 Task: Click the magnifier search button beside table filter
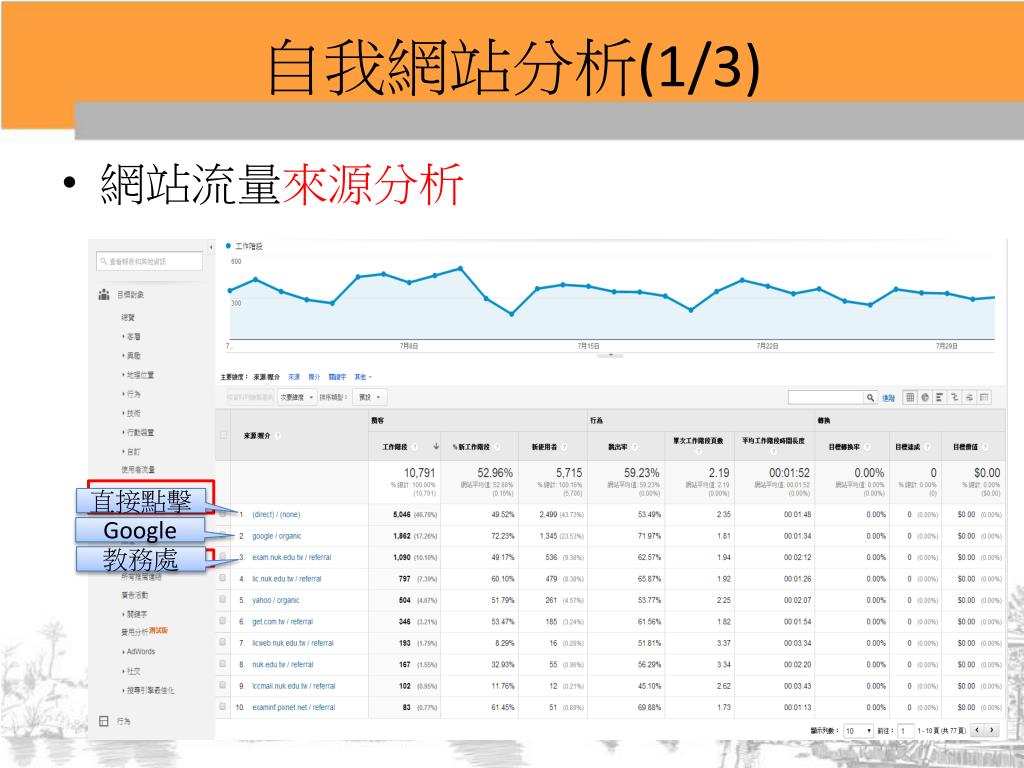[871, 397]
